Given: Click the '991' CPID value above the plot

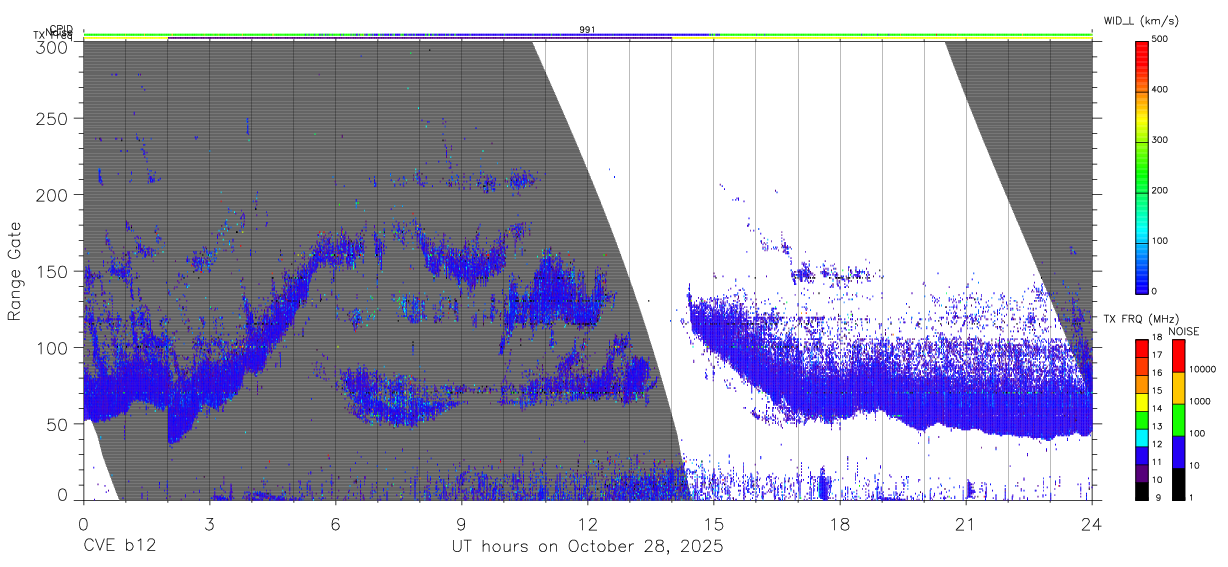Looking at the screenshot, I should click(587, 30).
